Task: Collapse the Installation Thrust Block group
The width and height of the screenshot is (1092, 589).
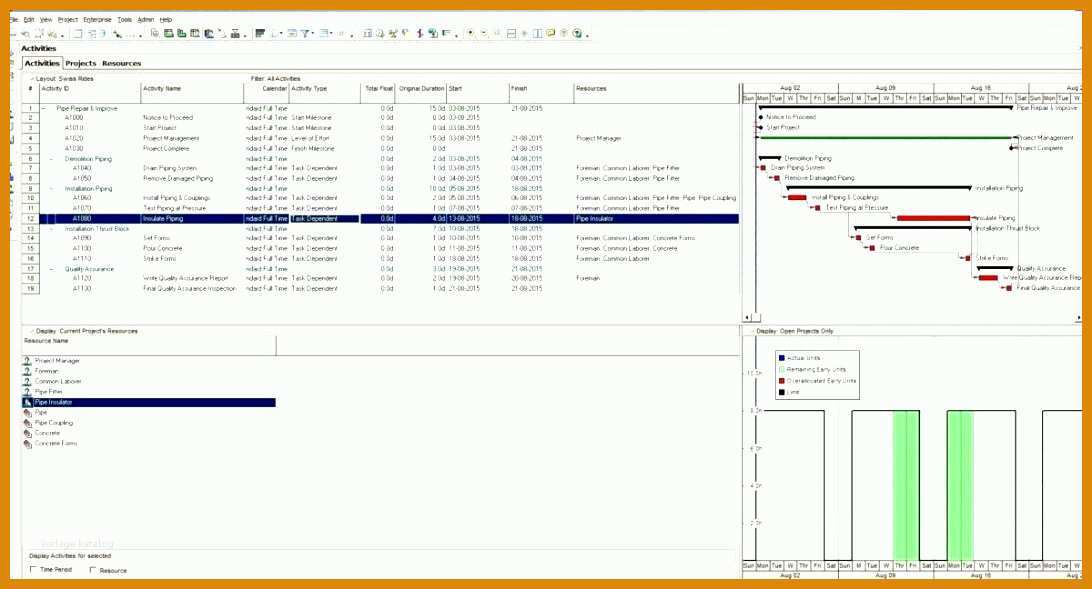Action: pos(52,228)
